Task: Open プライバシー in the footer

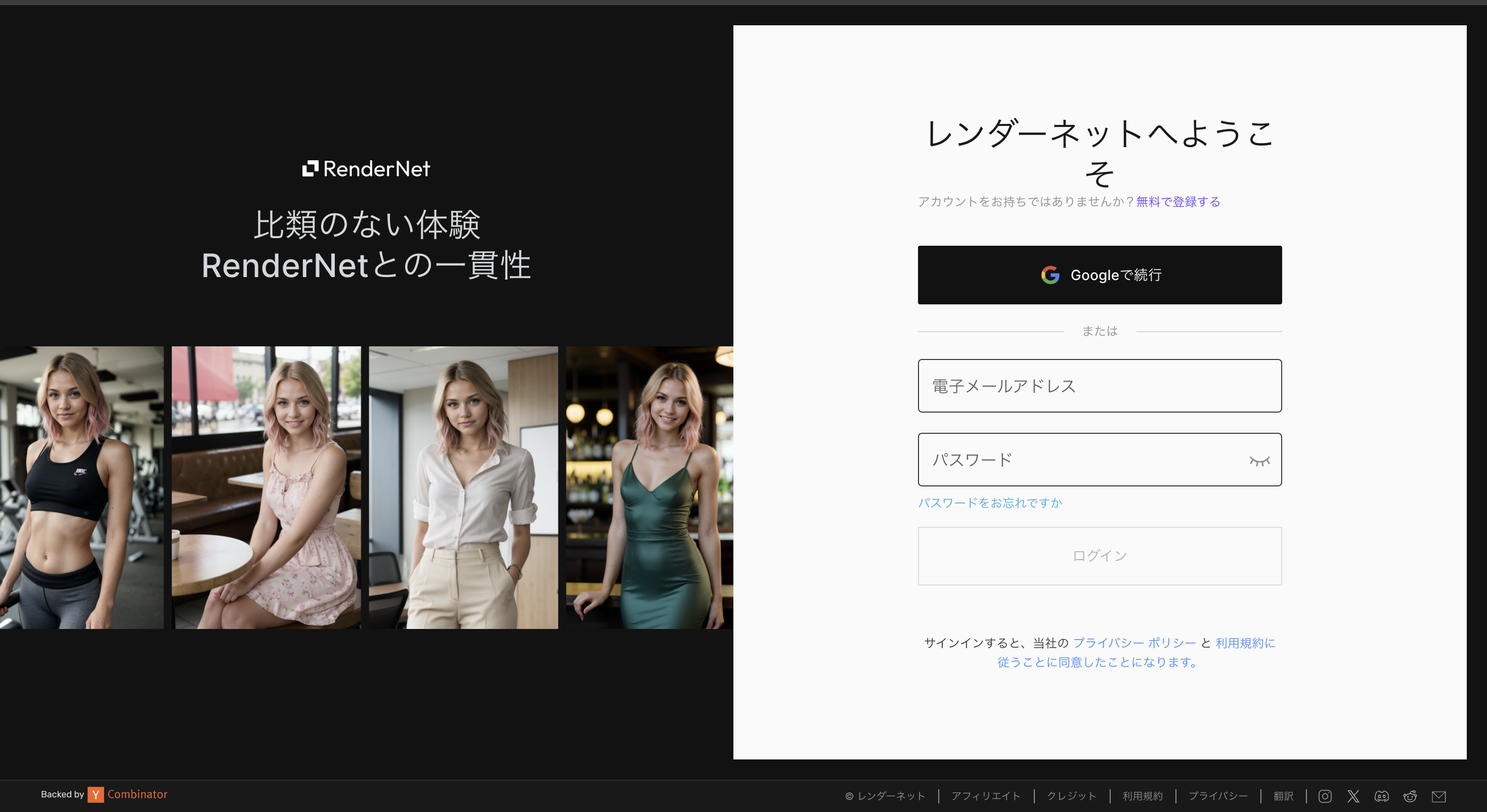Action: 1217,796
